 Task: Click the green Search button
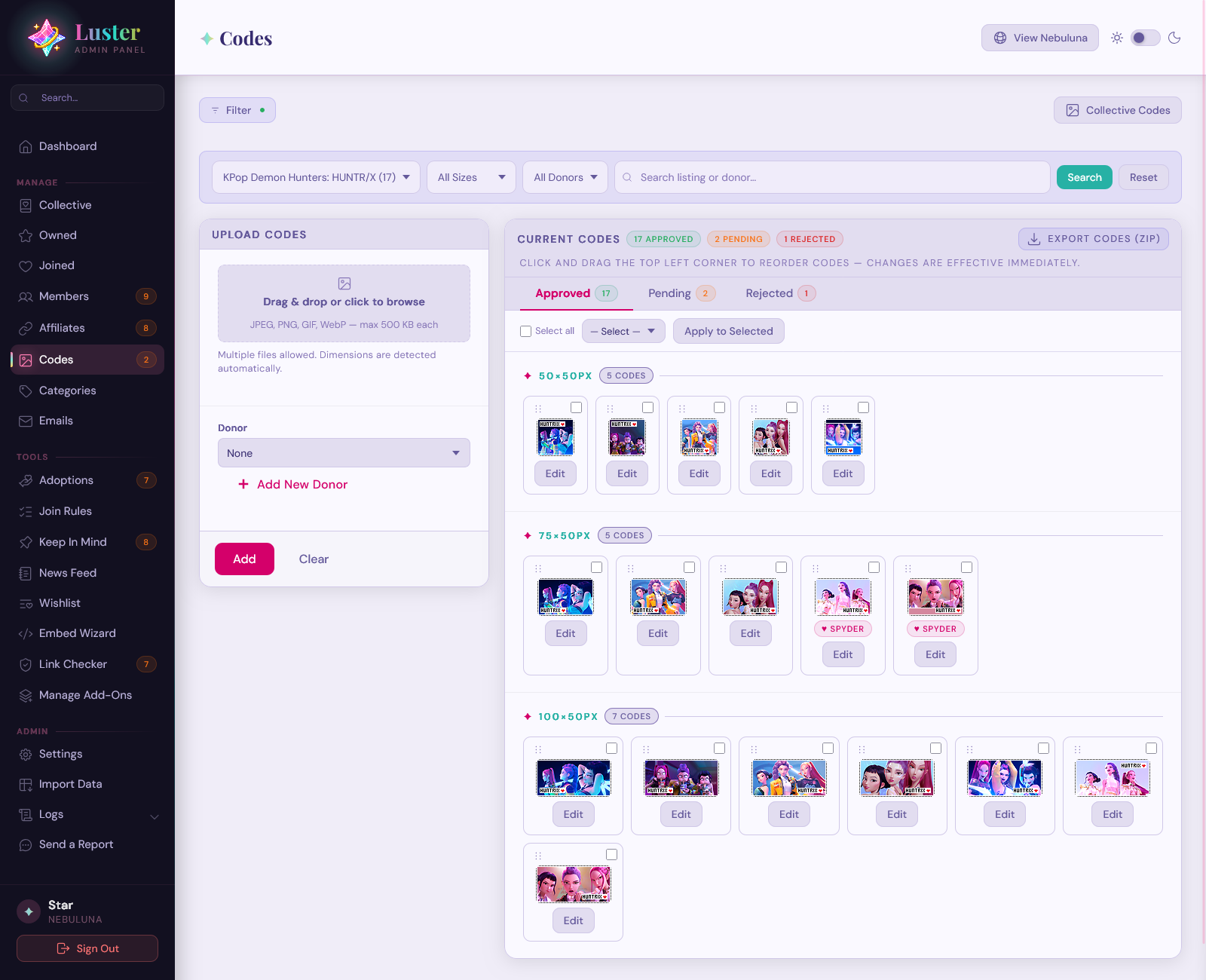click(1084, 177)
